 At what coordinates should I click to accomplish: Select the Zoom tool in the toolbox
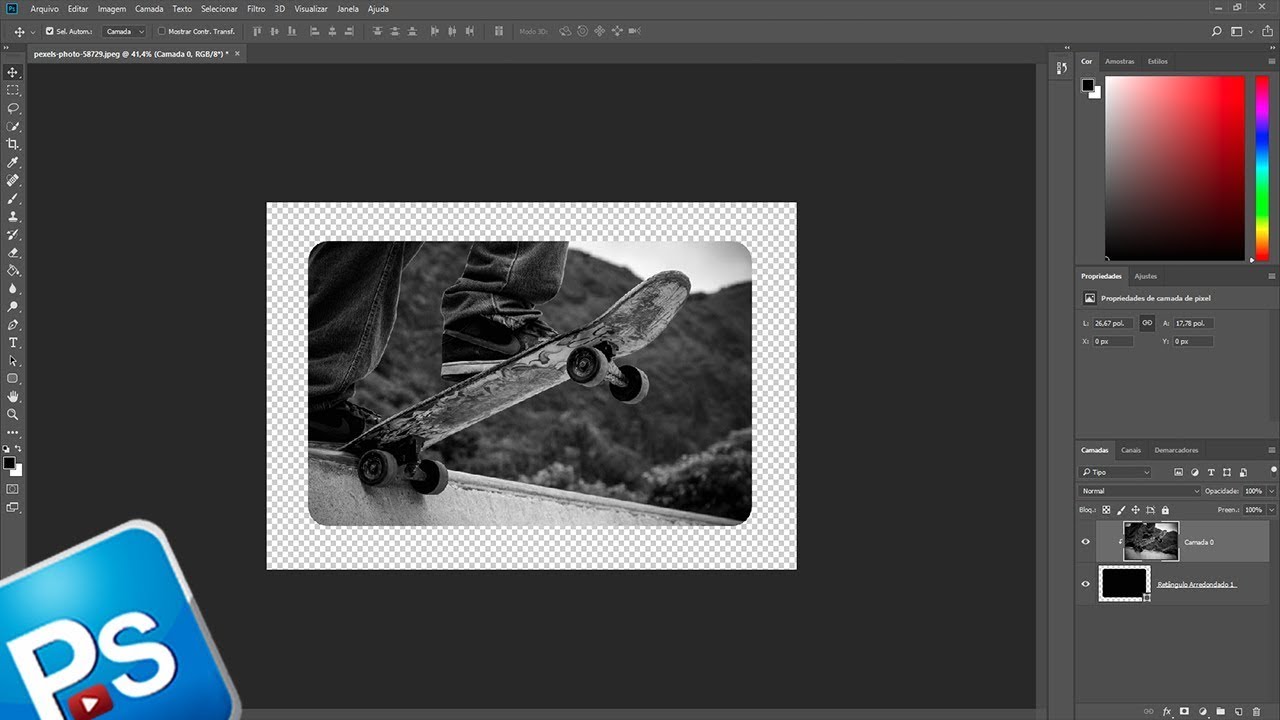pyautogui.click(x=13, y=414)
